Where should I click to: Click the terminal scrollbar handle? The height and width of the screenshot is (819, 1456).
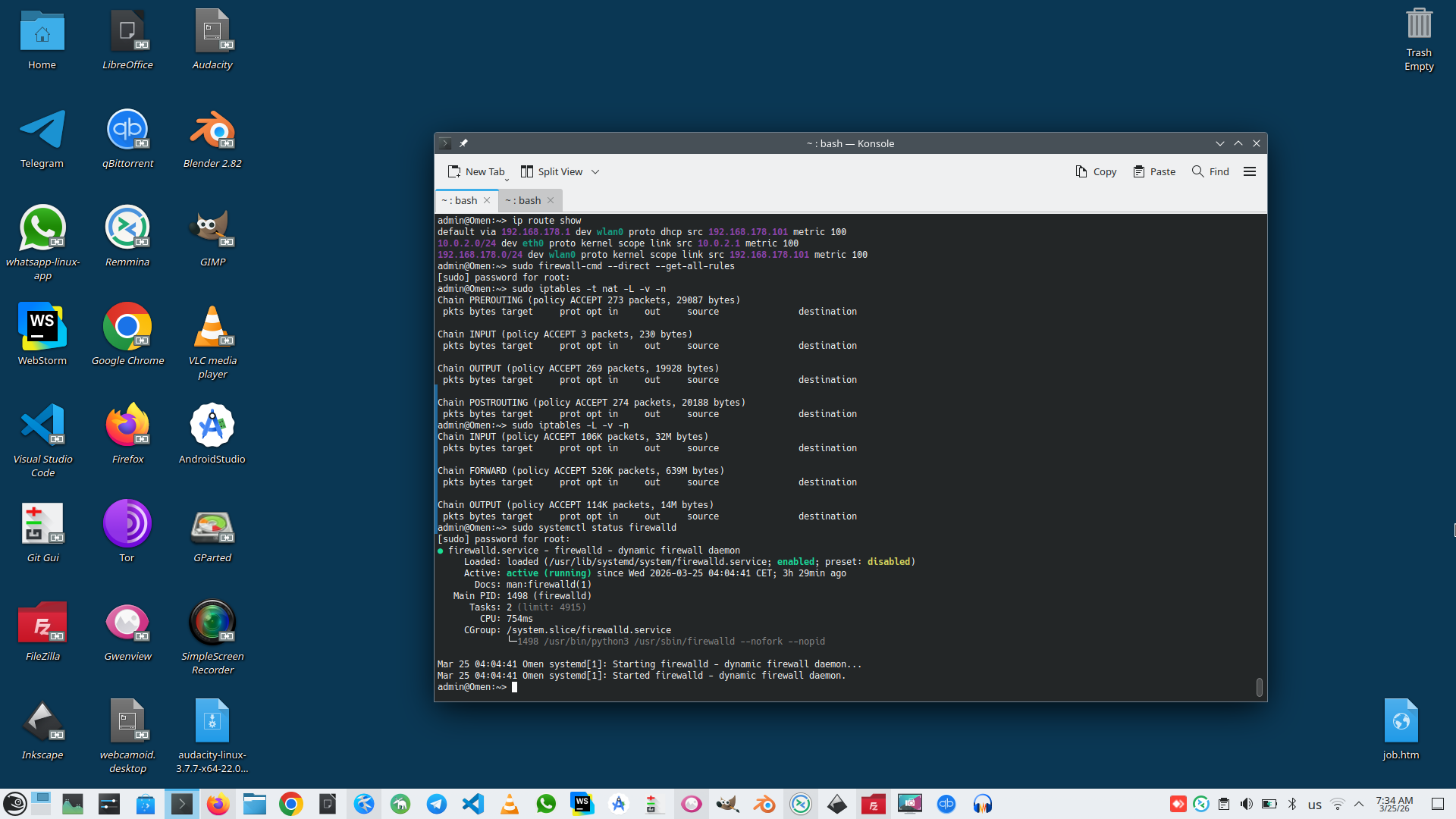(1259, 686)
